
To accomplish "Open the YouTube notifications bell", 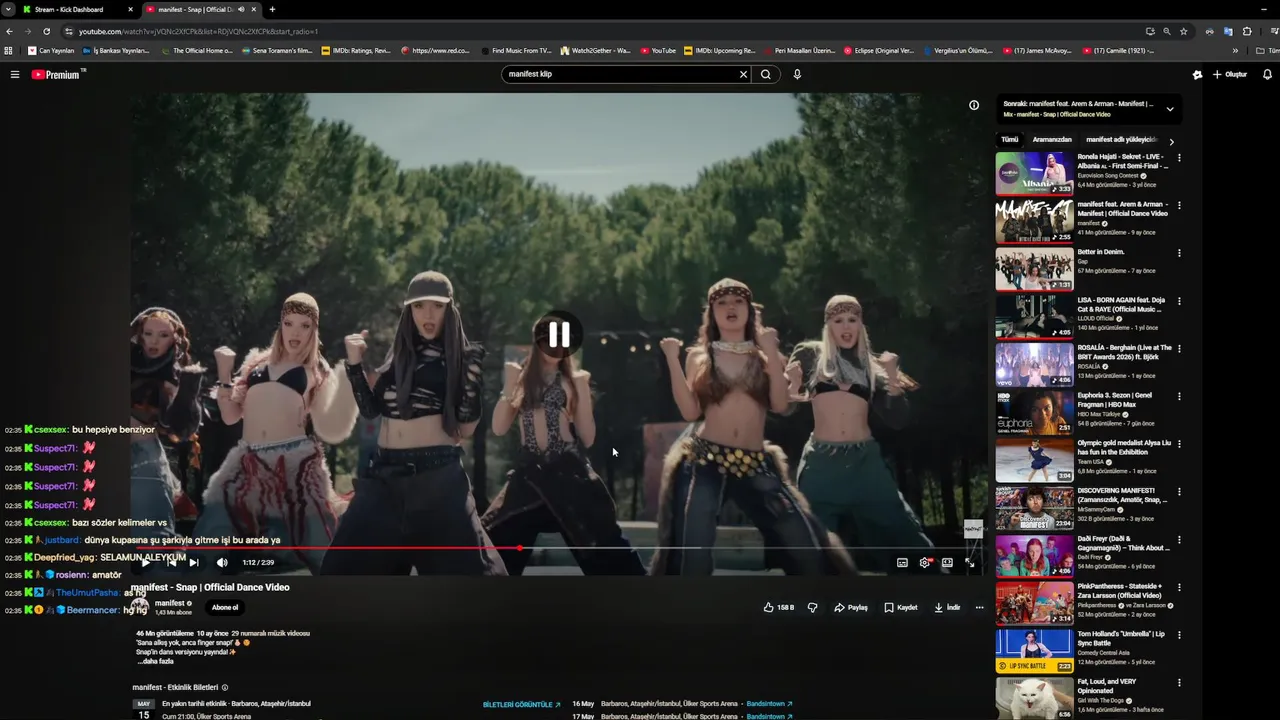I will 1267,74.
